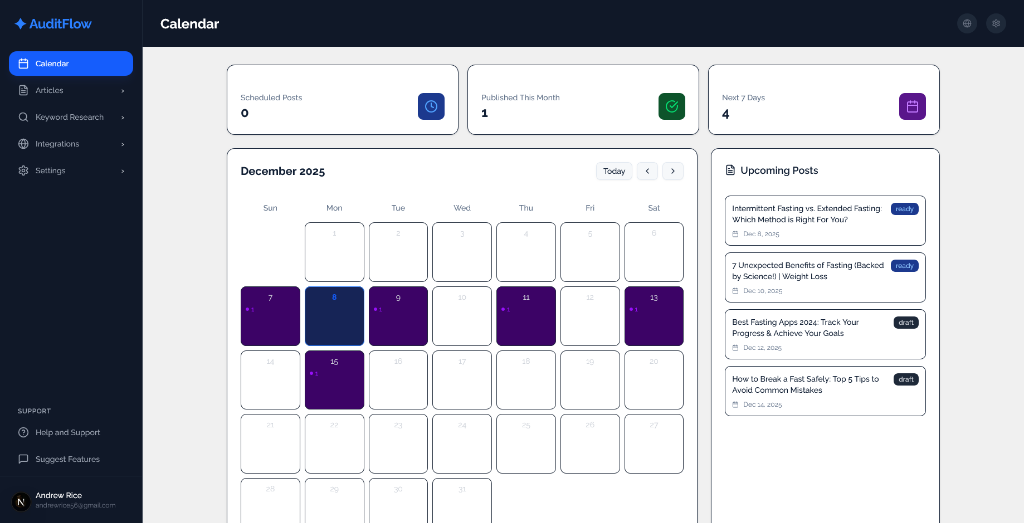The height and width of the screenshot is (523, 1024).
Task: Click the Next 7 Days calendar icon
Action: click(912, 106)
